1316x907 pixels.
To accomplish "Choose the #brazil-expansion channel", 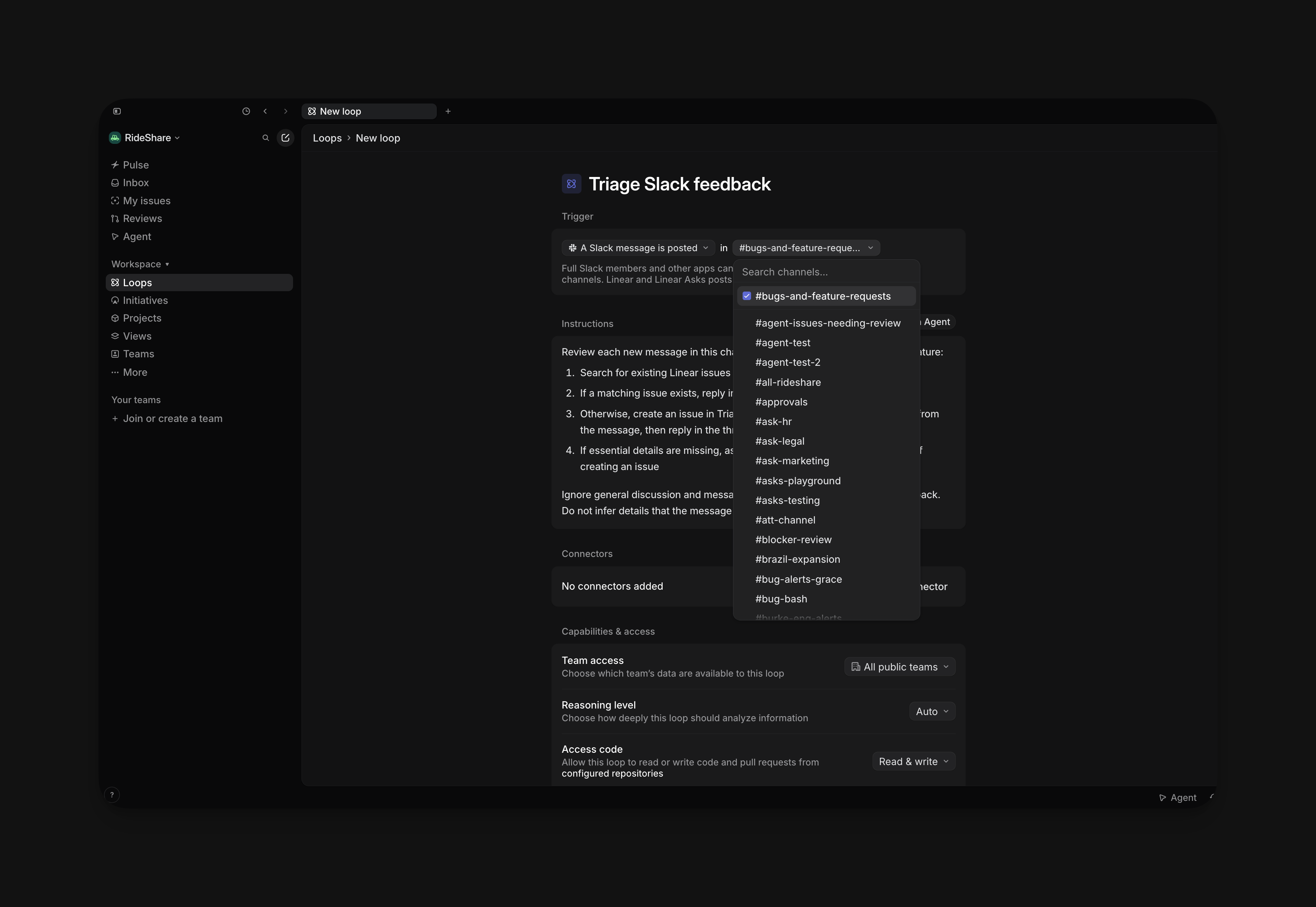I will (x=826, y=559).
